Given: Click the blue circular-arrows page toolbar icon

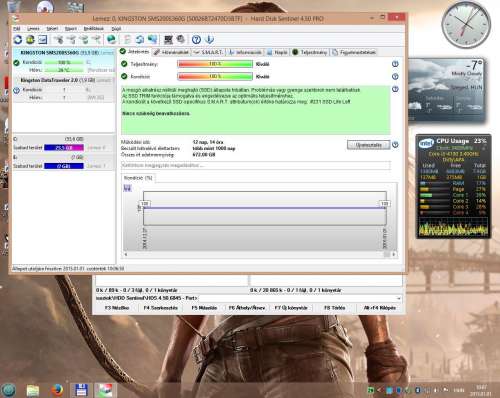Looking at the screenshot, I should 140,40.
